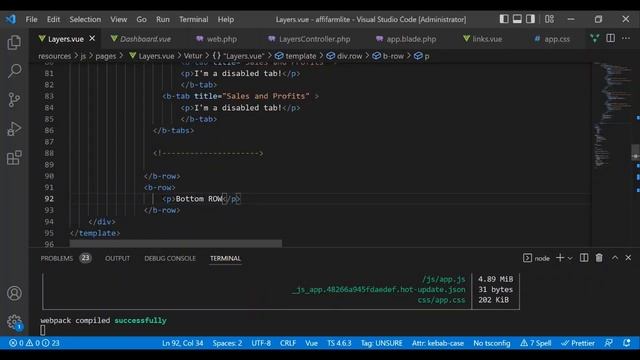Click Attr: kebab-case status item

438,343
